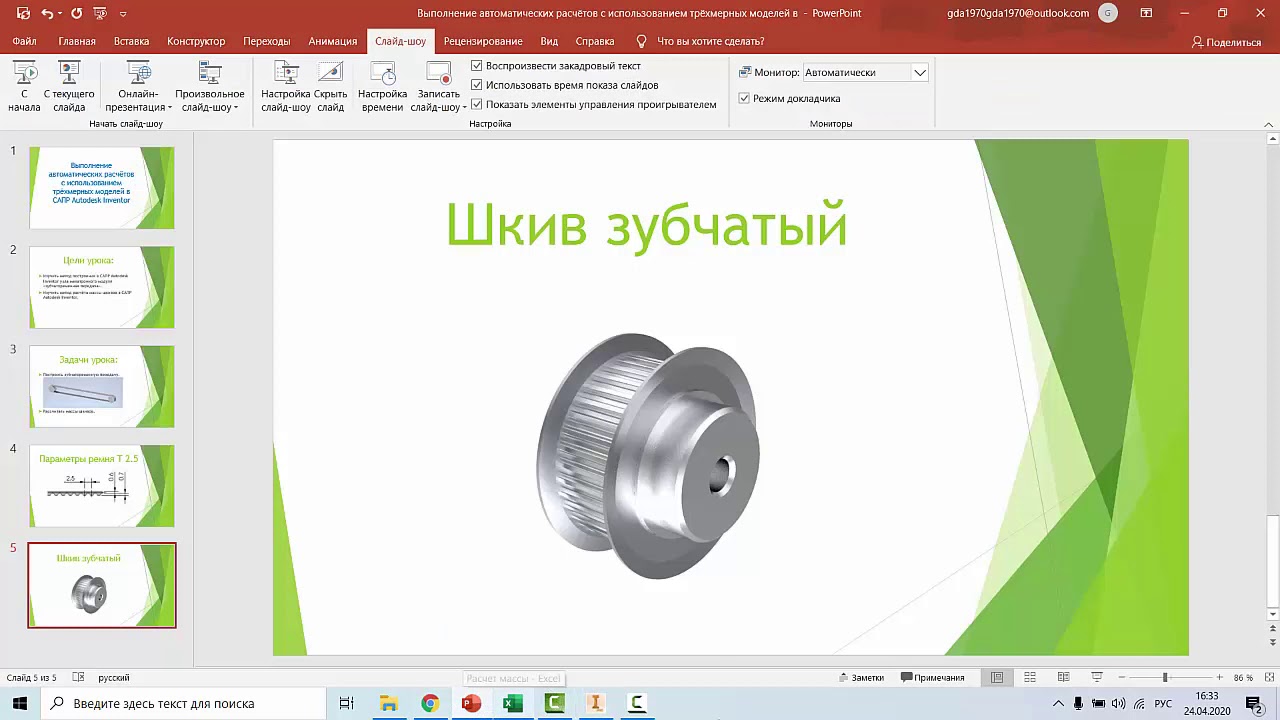This screenshot has width=1280, height=720.
Task: Open Монитор combo box Автоматически
Action: coord(865,72)
